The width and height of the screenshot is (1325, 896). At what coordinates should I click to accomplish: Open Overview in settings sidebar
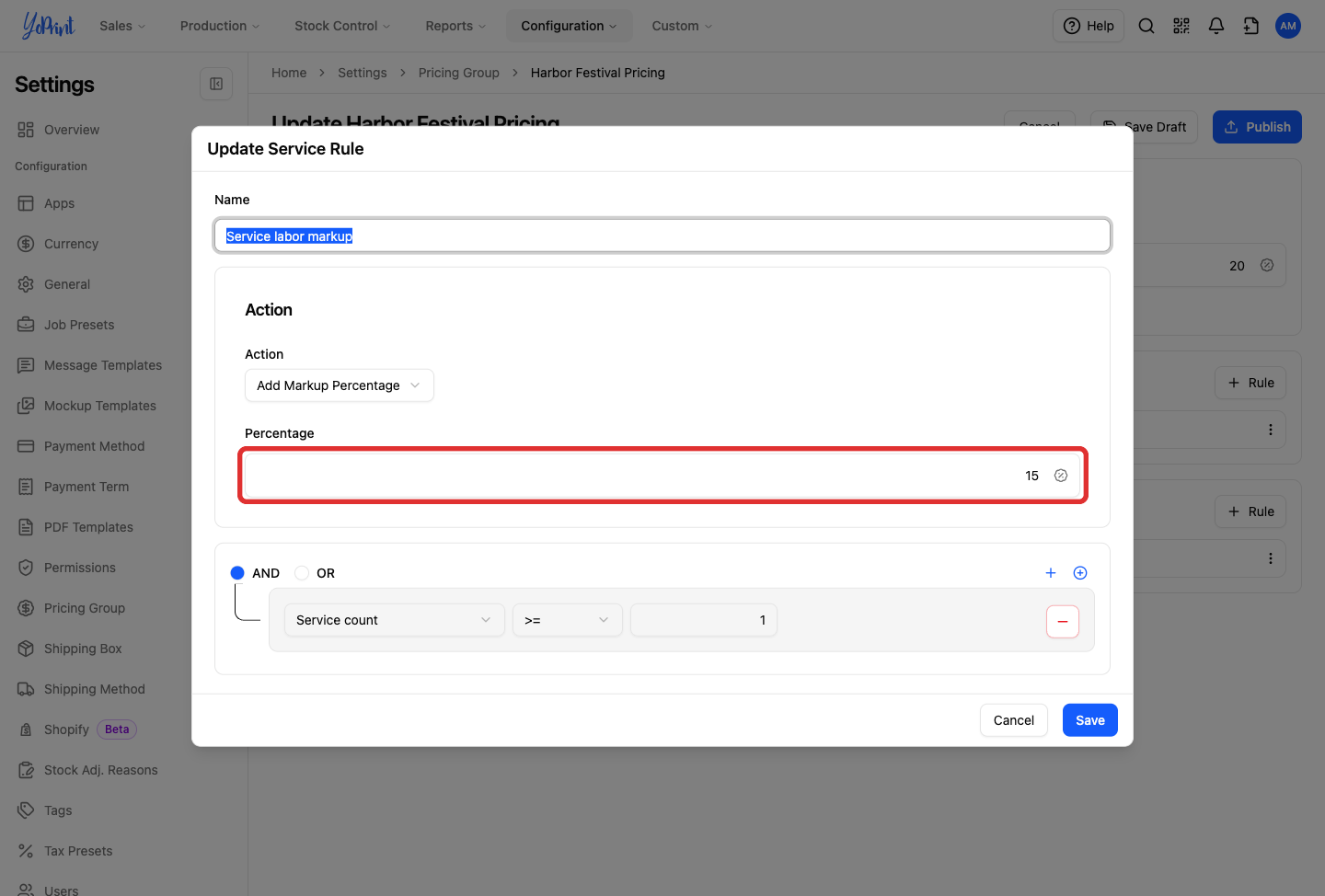pos(72,130)
